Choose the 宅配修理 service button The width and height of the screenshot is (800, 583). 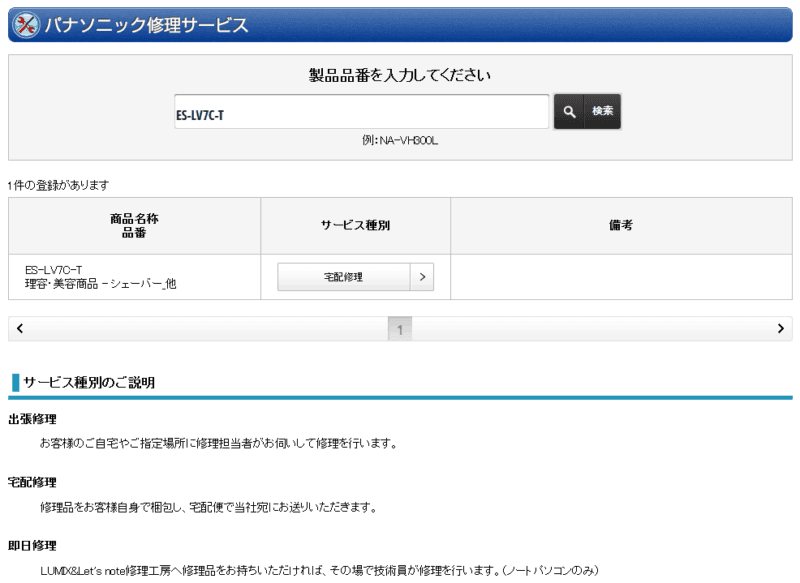(x=343, y=277)
